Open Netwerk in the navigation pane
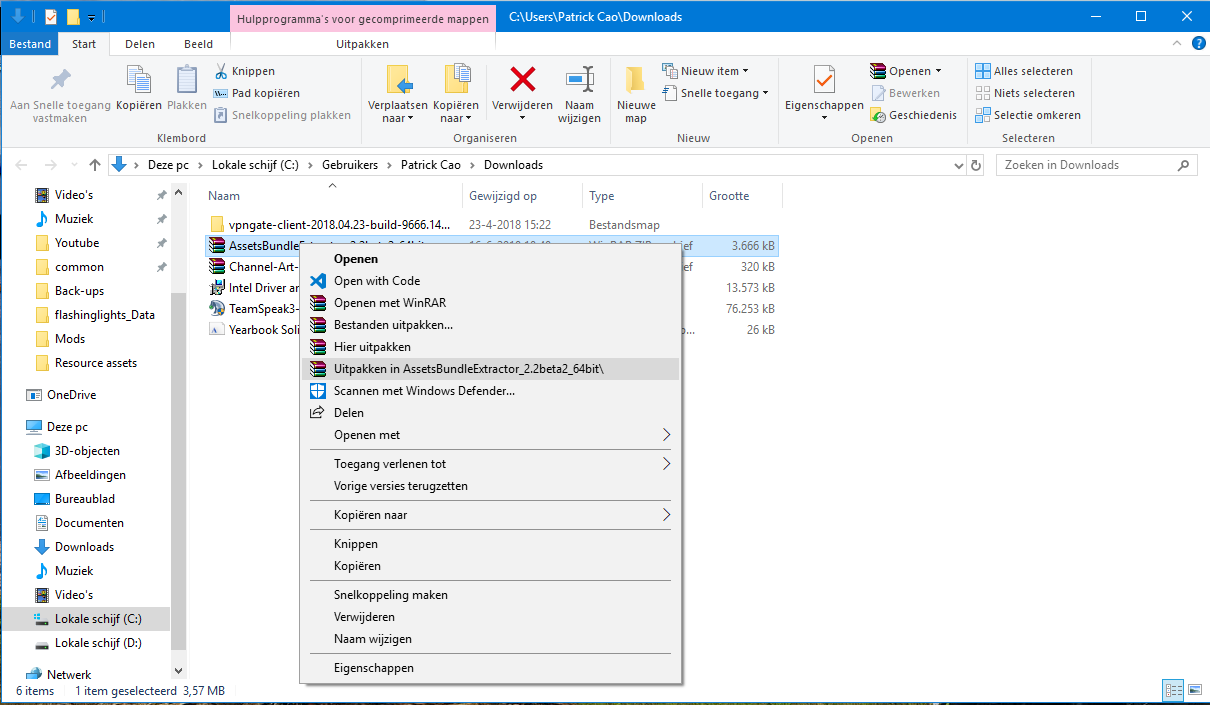Screen dimensions: 1210x705 click(69, 675)
